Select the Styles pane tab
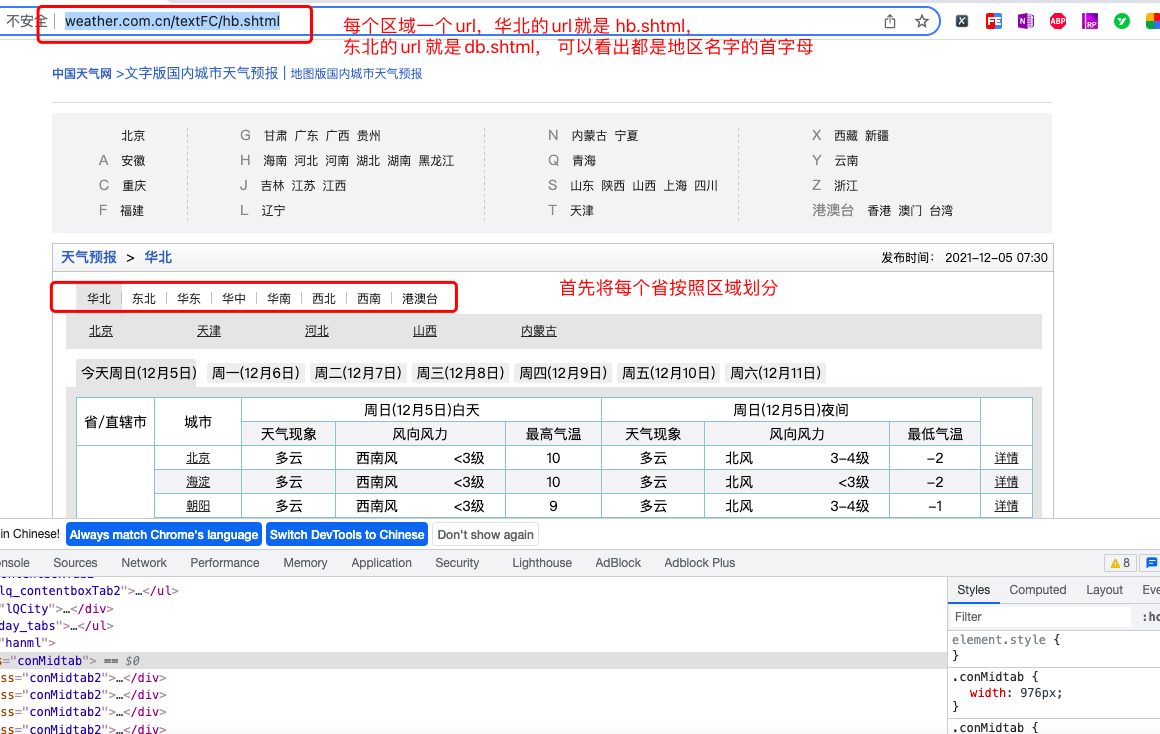The width and height of the screenshot is (1160, 734). pos(974,590)
